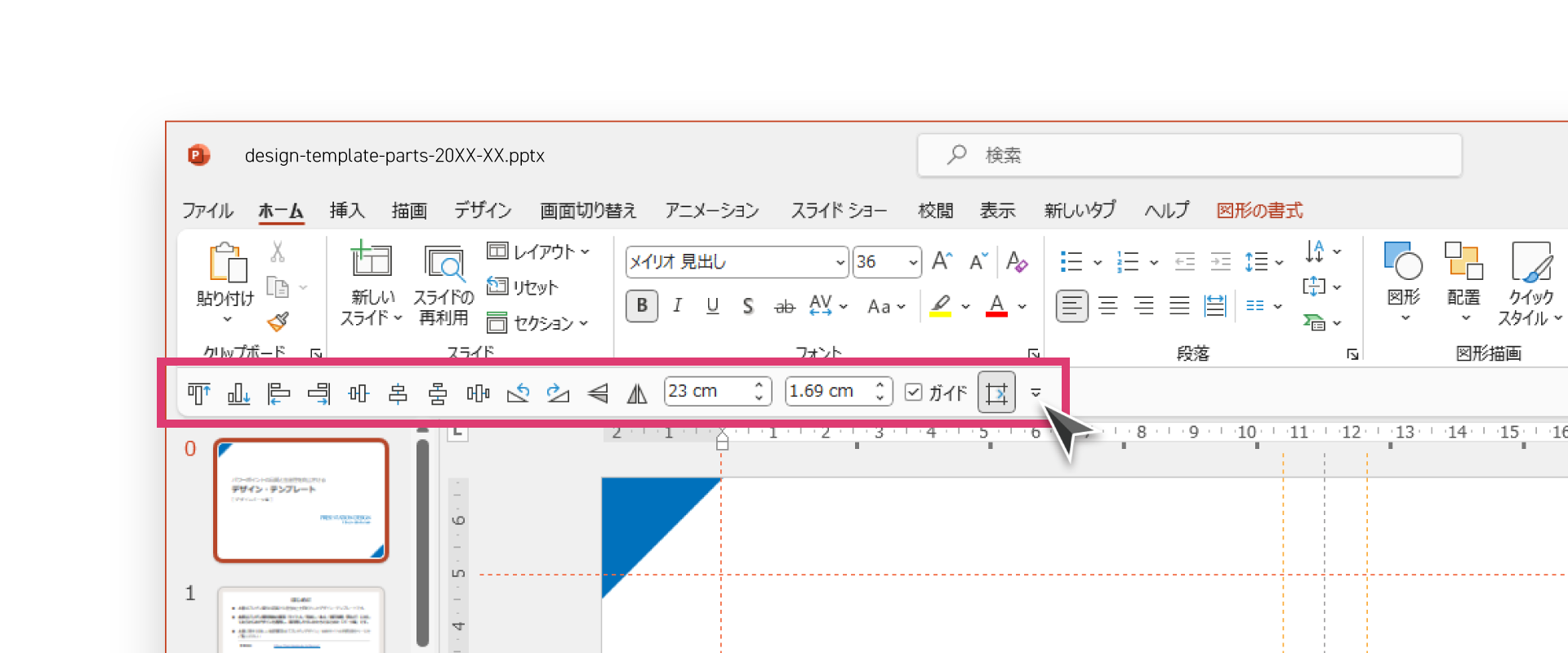Expand the font size 36 dropdown
This screenshot has width=1568, height=653.
[x=912, y=262]
